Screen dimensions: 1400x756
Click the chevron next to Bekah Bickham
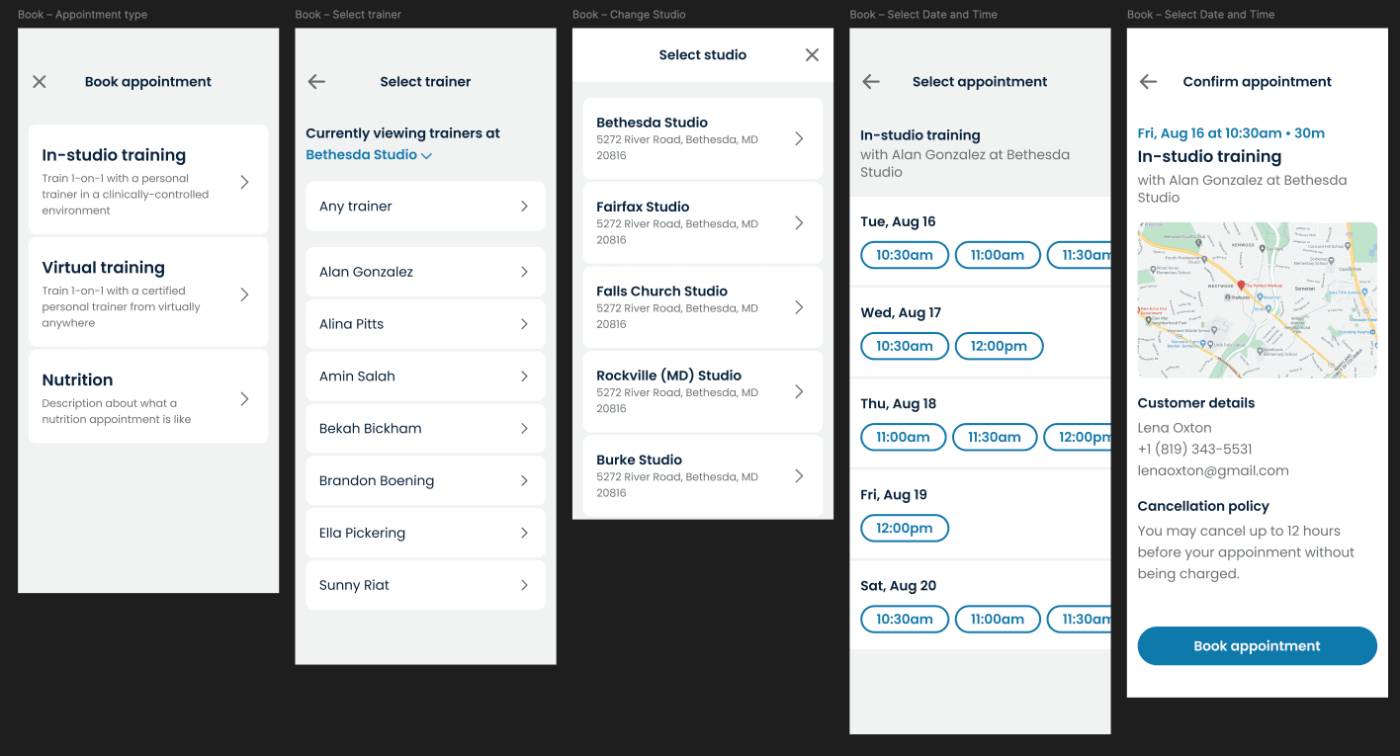[x=524, y=428]
